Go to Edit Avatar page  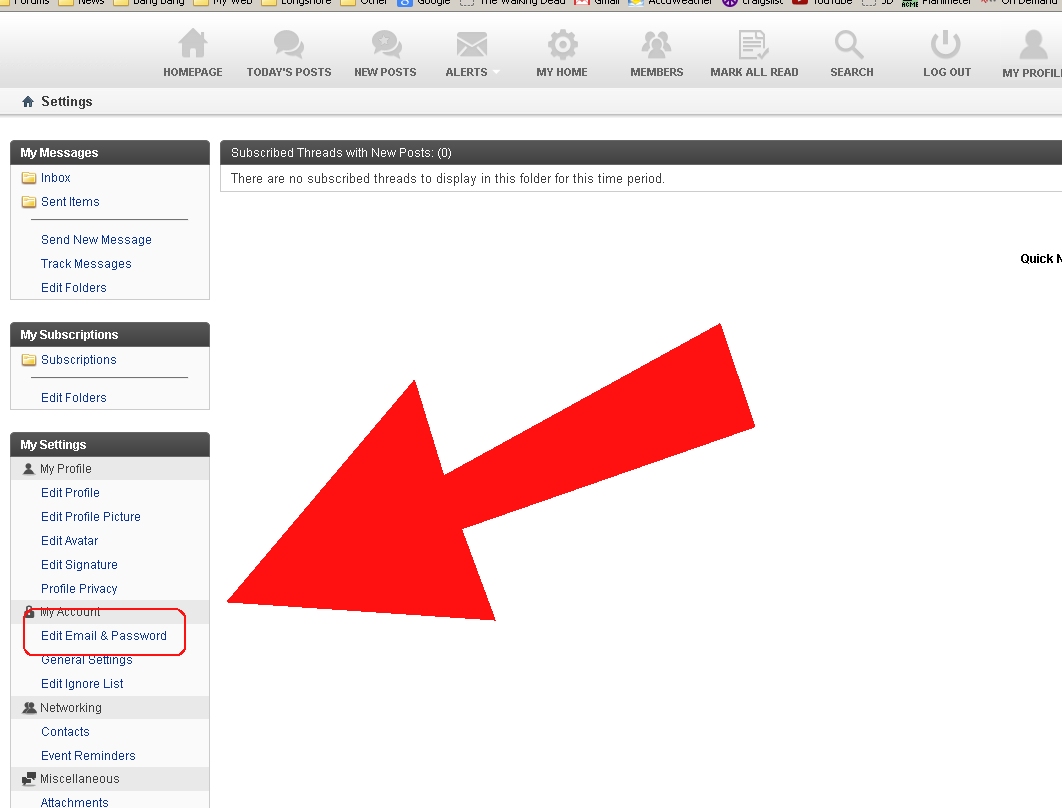point(69,541)
